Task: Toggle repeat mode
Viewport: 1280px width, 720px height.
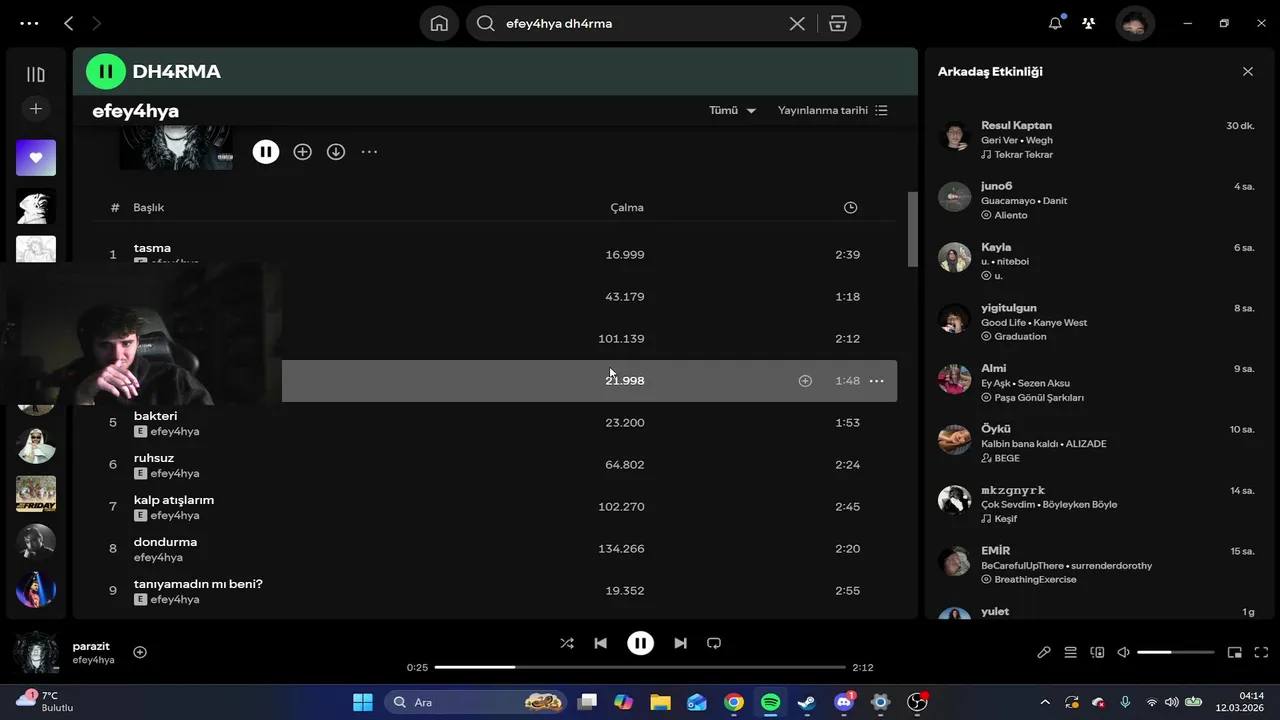Action: (x=714, y=643)
